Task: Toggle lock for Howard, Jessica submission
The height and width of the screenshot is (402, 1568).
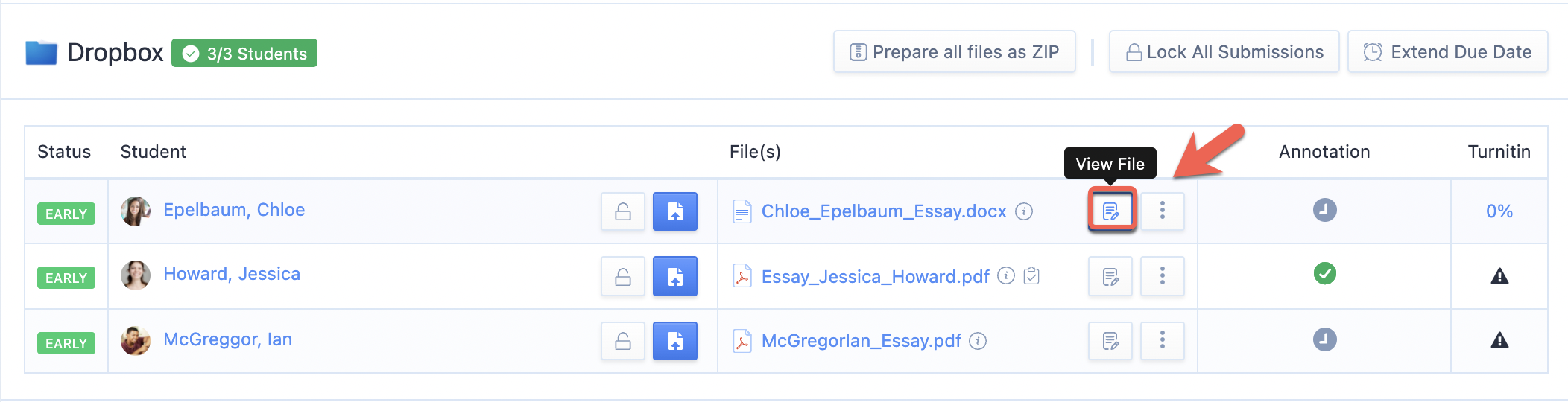Action: pyautogui.click(x=623, y=276)
